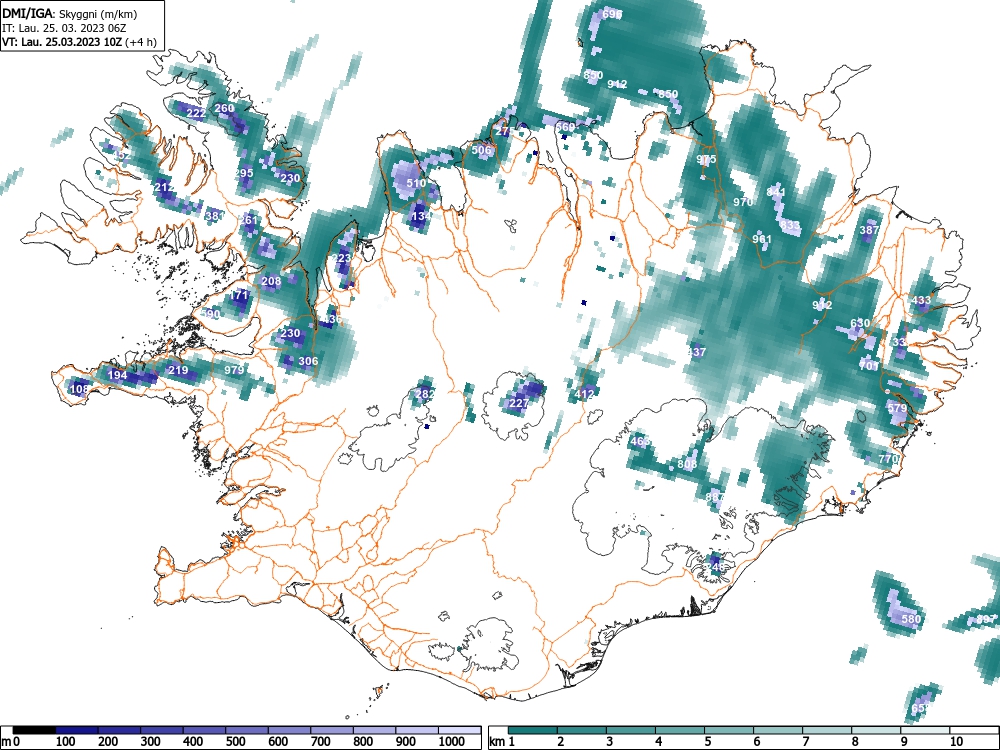Click the 579 visibility value on the east coast

pos(897,408)
